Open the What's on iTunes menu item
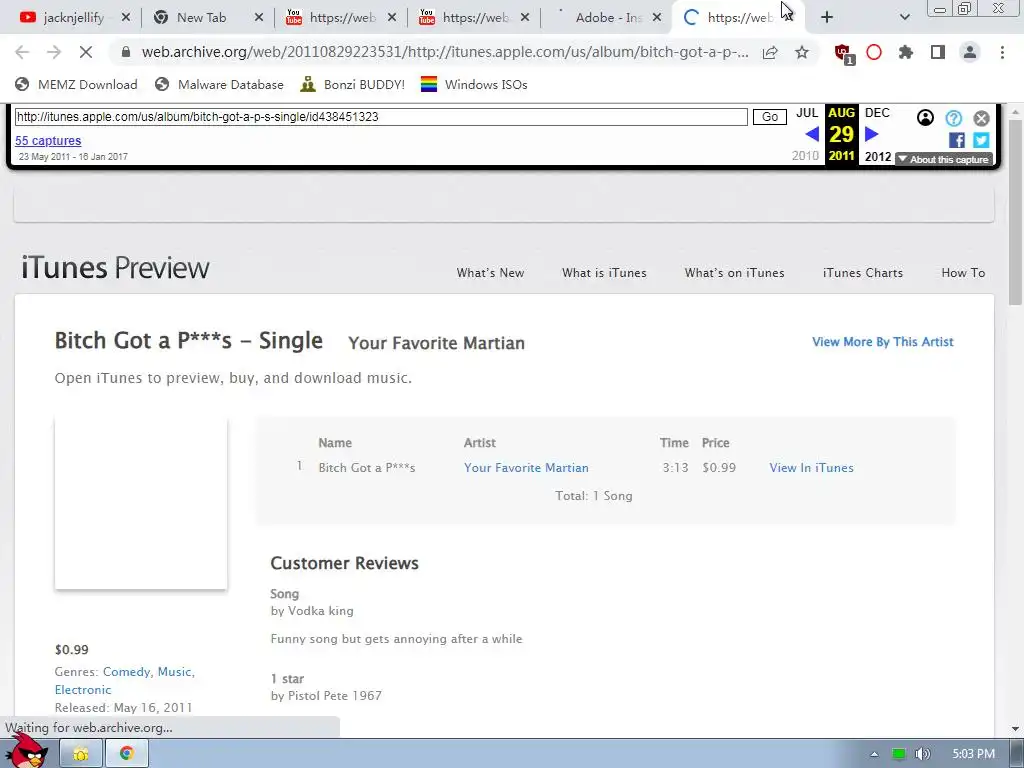1024x768 pixels. click(735, 273)
